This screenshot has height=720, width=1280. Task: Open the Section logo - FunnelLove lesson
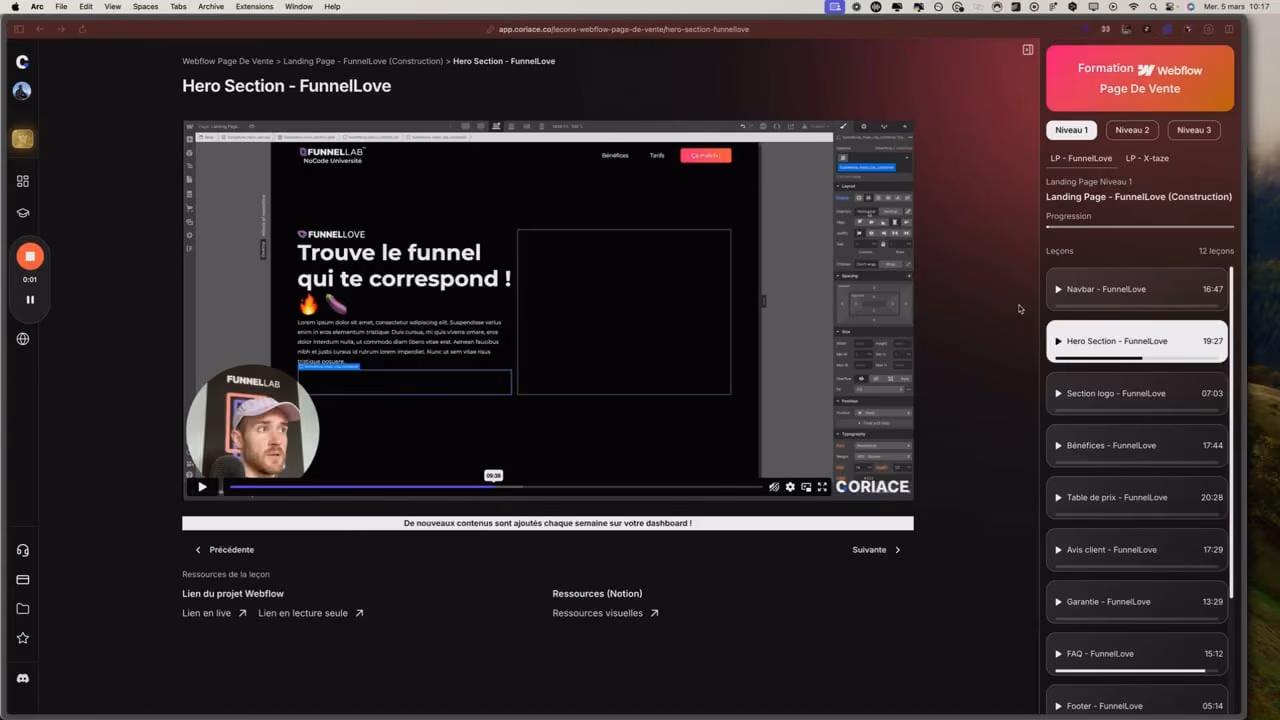point(1137,393)
